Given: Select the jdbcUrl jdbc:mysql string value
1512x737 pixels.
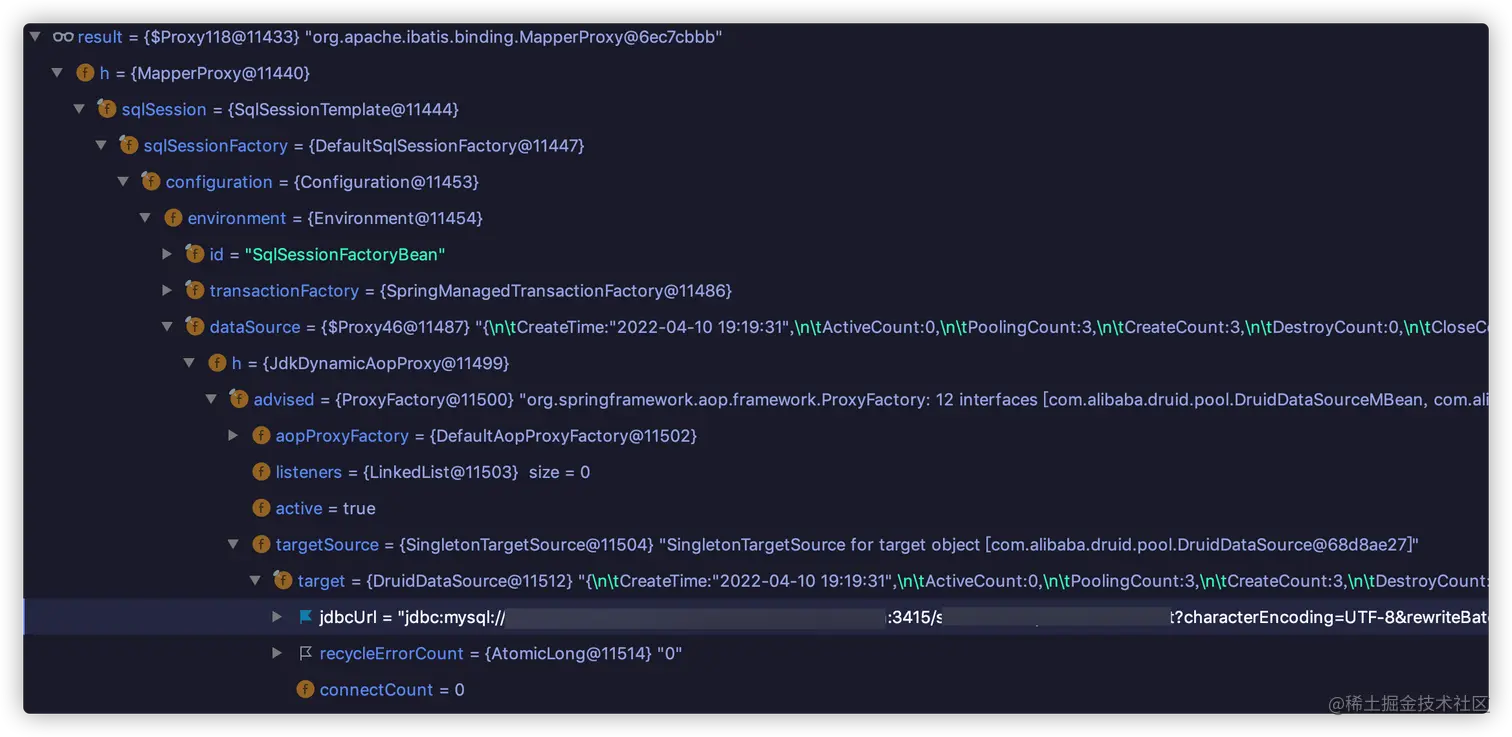Looking at the screenshot, I should [x=942, y=617].
